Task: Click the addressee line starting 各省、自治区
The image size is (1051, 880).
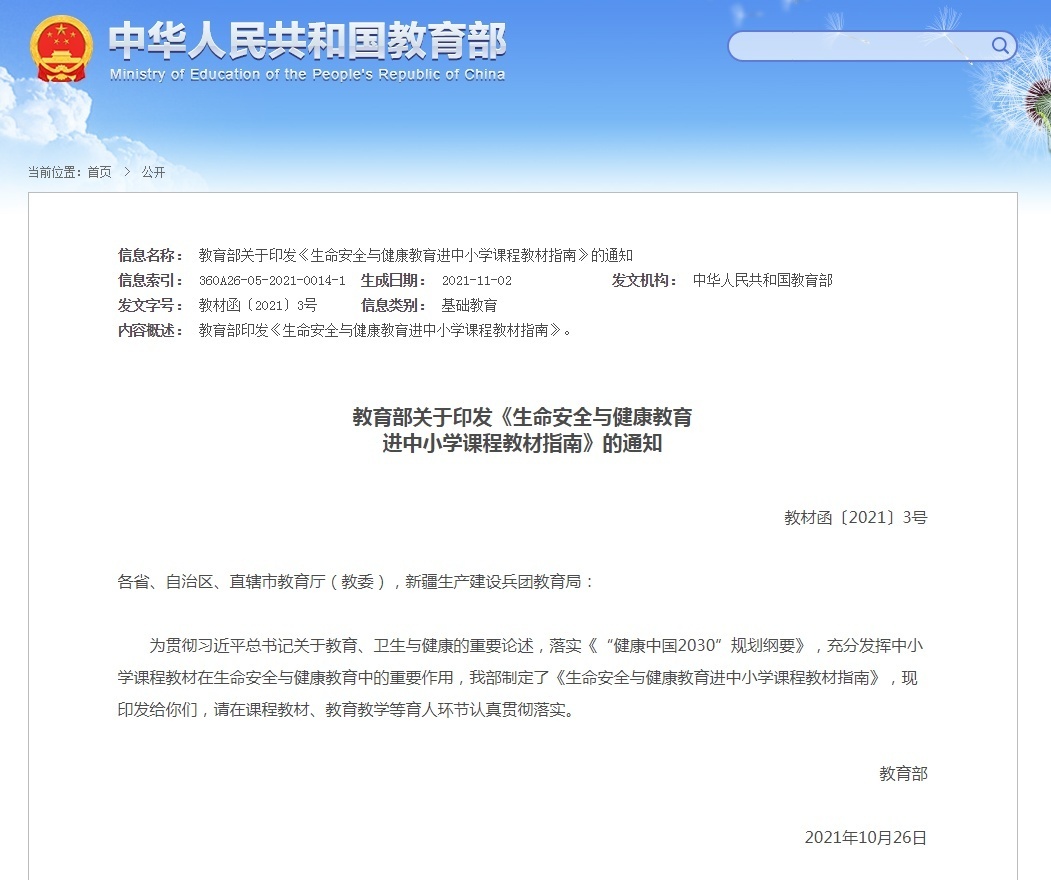Action: 356,582
